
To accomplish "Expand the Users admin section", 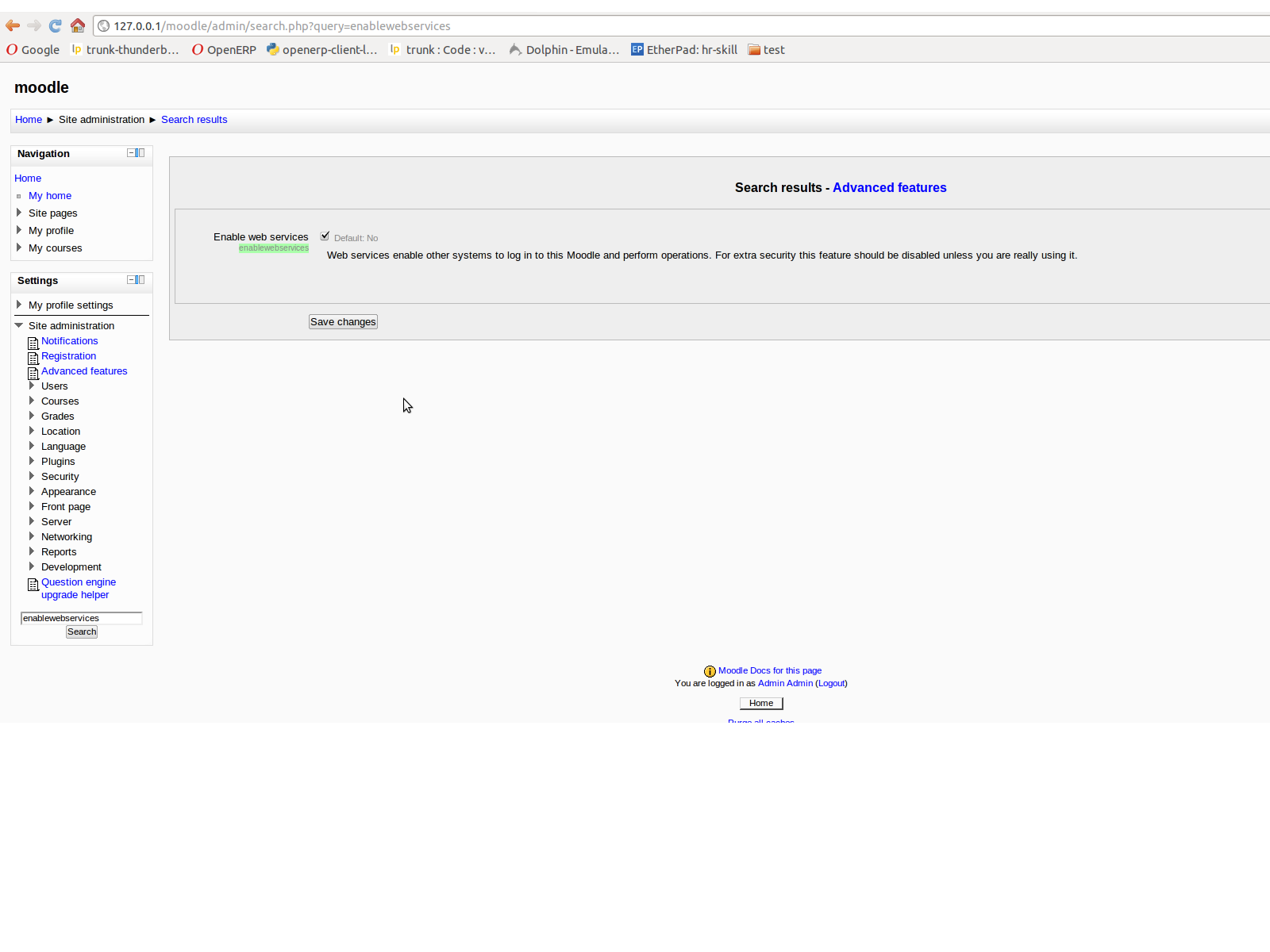I will tap(32, 386).
